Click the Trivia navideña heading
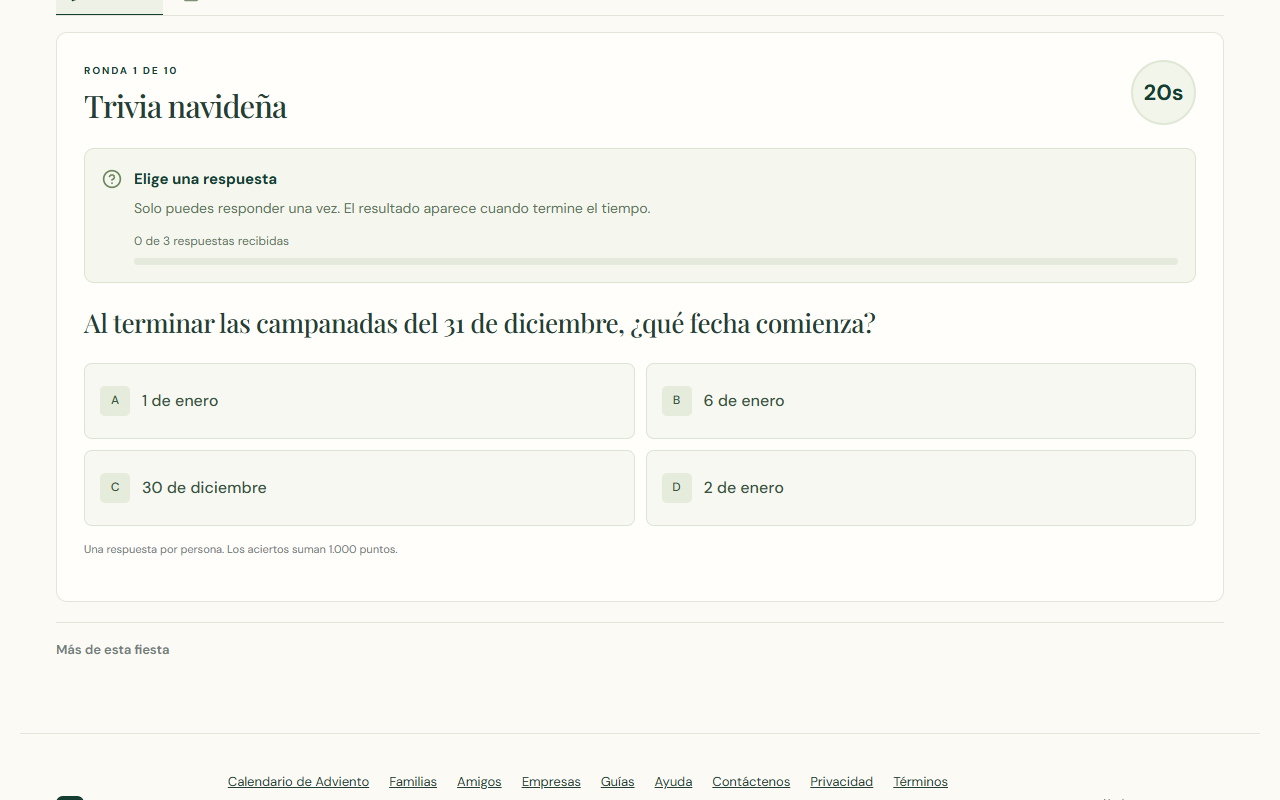 pos(185,106)
